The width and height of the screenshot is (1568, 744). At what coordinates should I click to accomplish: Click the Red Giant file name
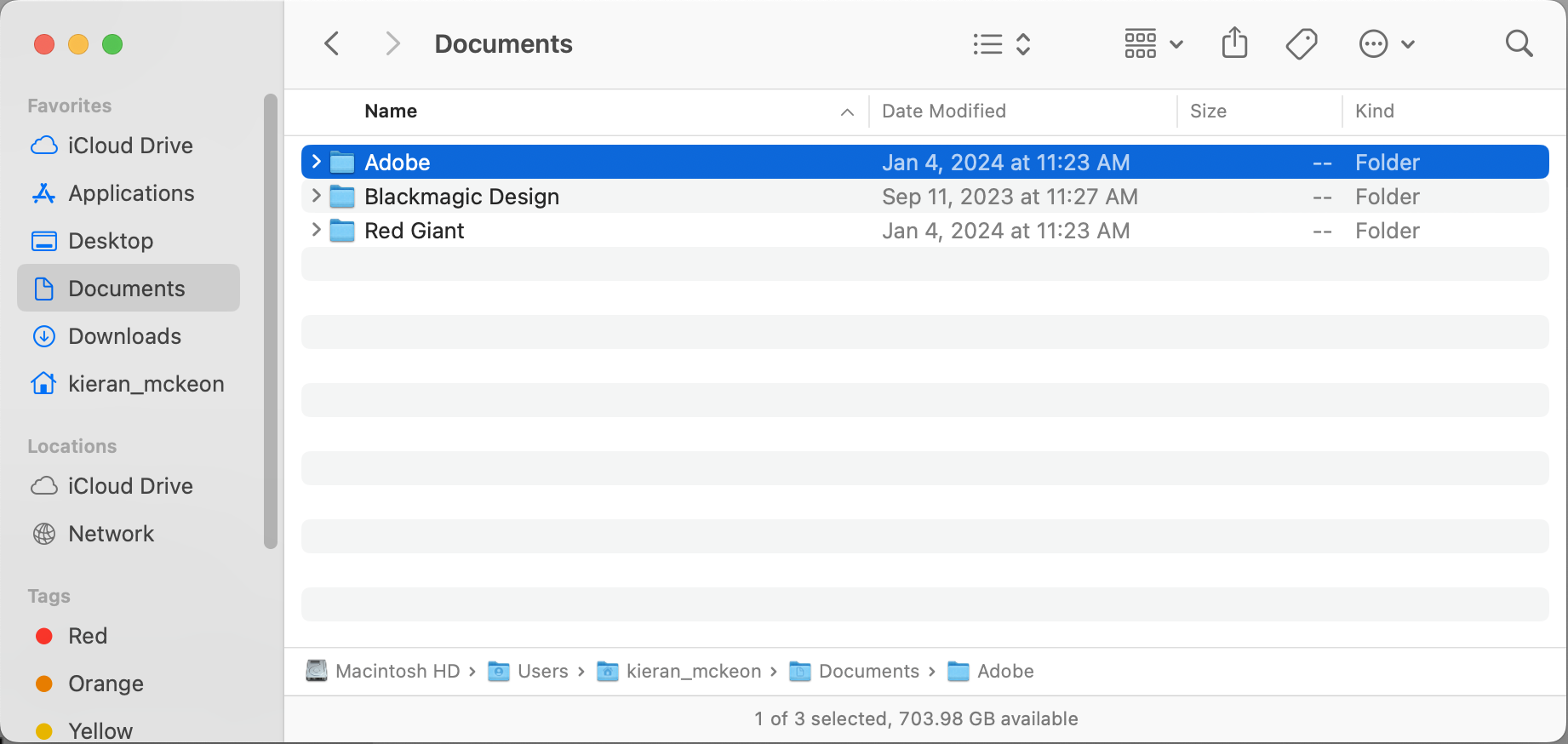[414, 231]
